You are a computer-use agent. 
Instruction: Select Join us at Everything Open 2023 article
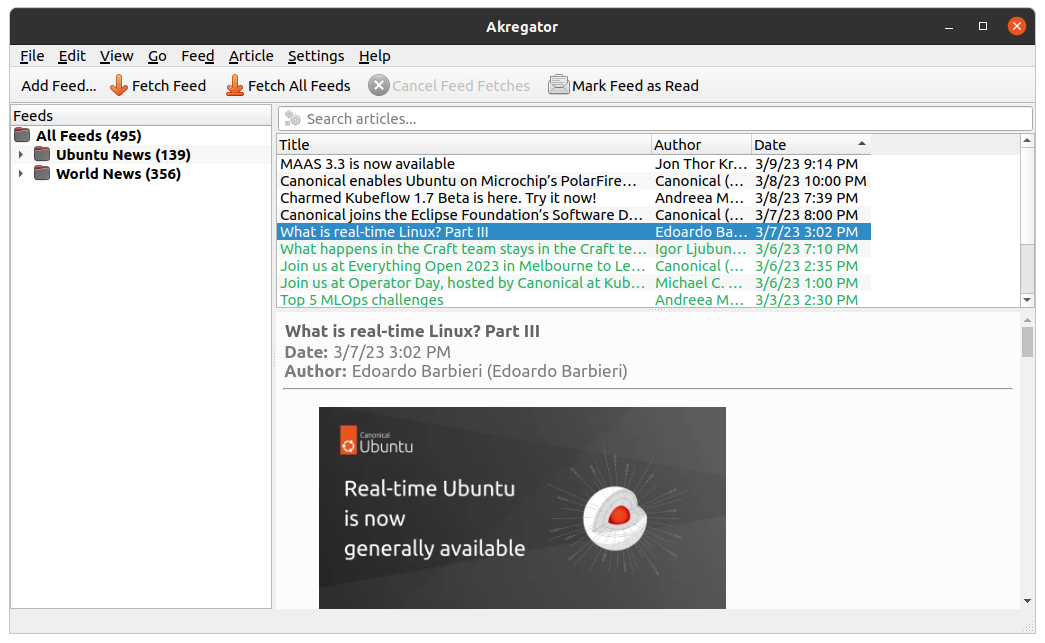[463, 266]
